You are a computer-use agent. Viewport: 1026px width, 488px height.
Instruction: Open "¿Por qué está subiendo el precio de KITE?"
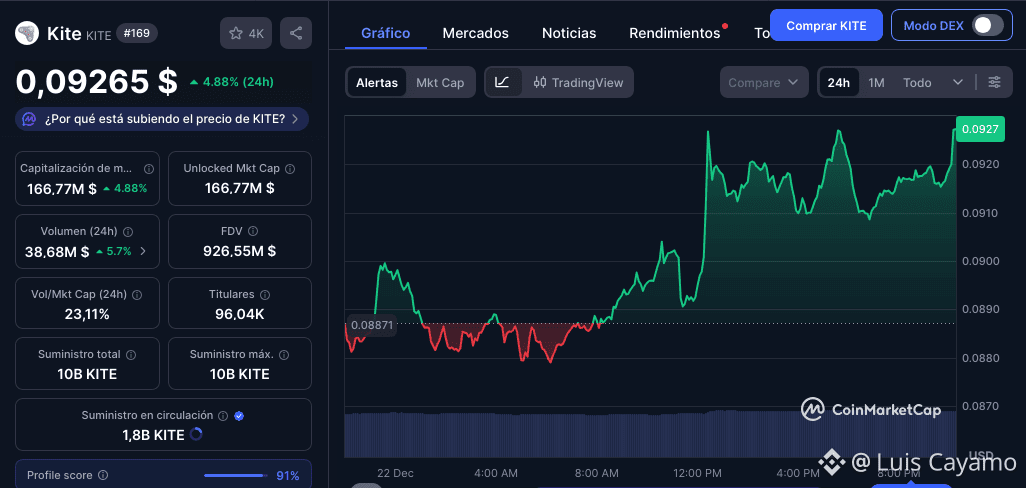[x=162, y=119]
